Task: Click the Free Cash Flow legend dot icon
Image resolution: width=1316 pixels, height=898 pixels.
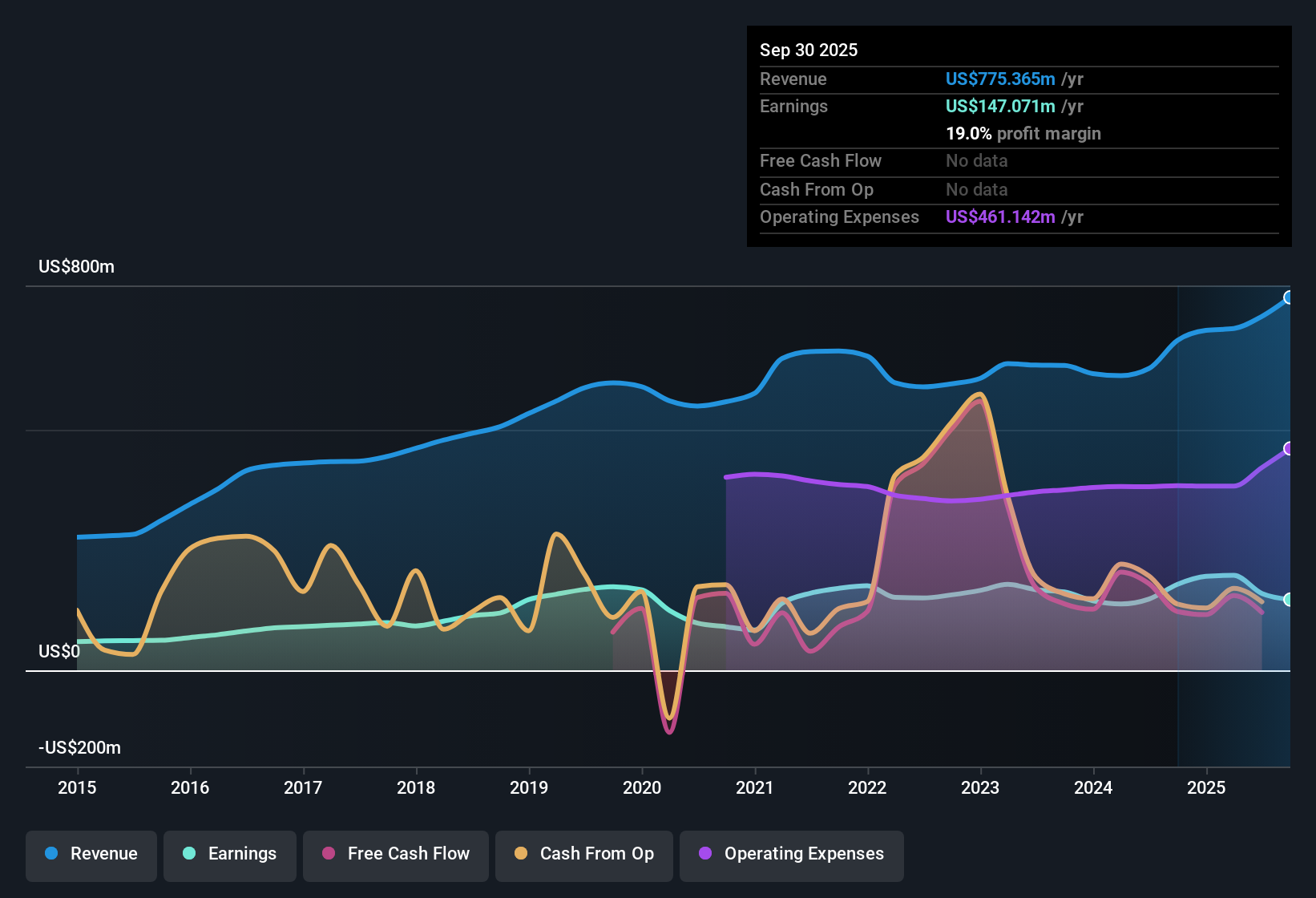Action: click(x=327, y=854)
